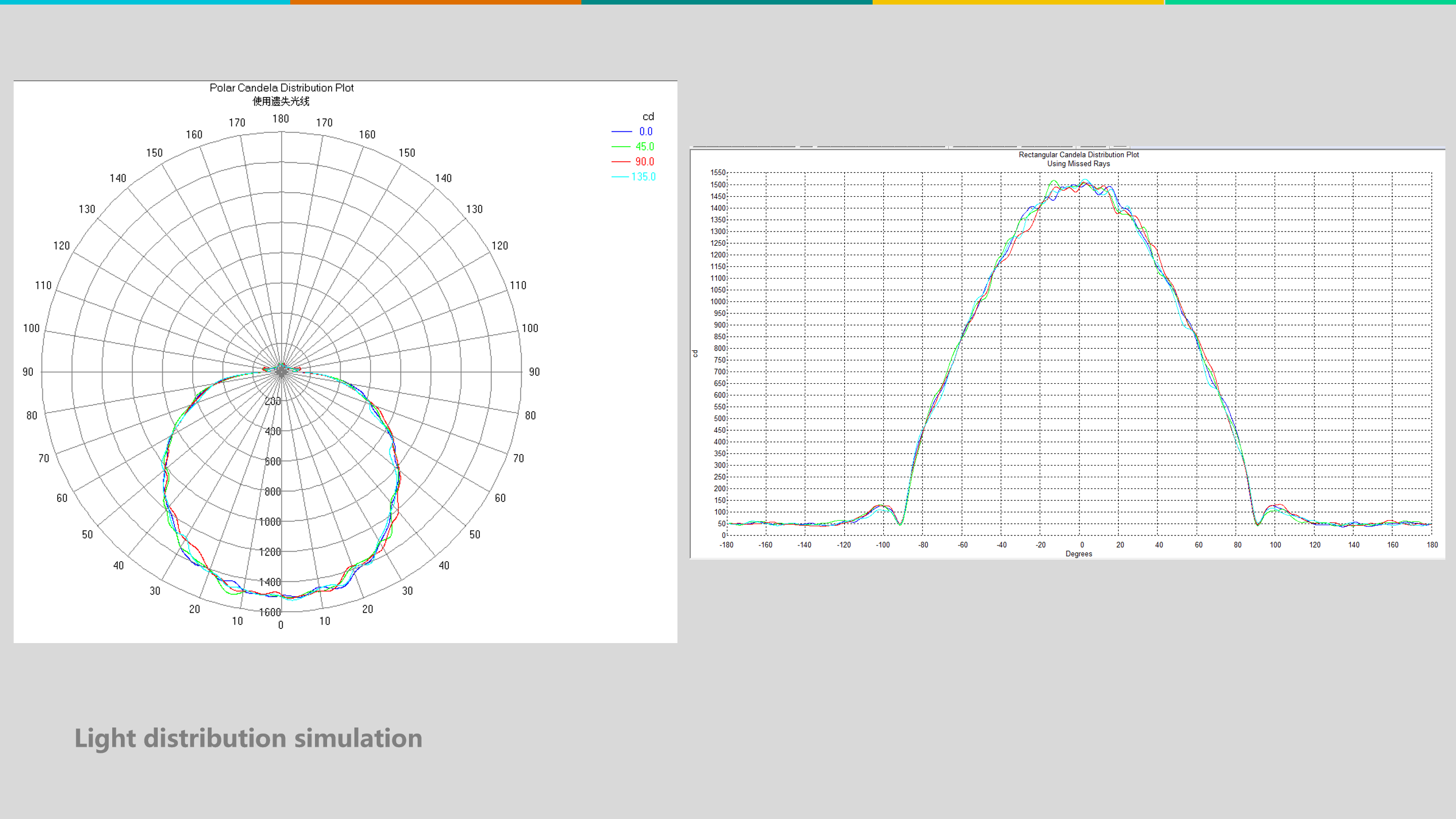Click the 1550 value on rectangular plot axis

717,172
